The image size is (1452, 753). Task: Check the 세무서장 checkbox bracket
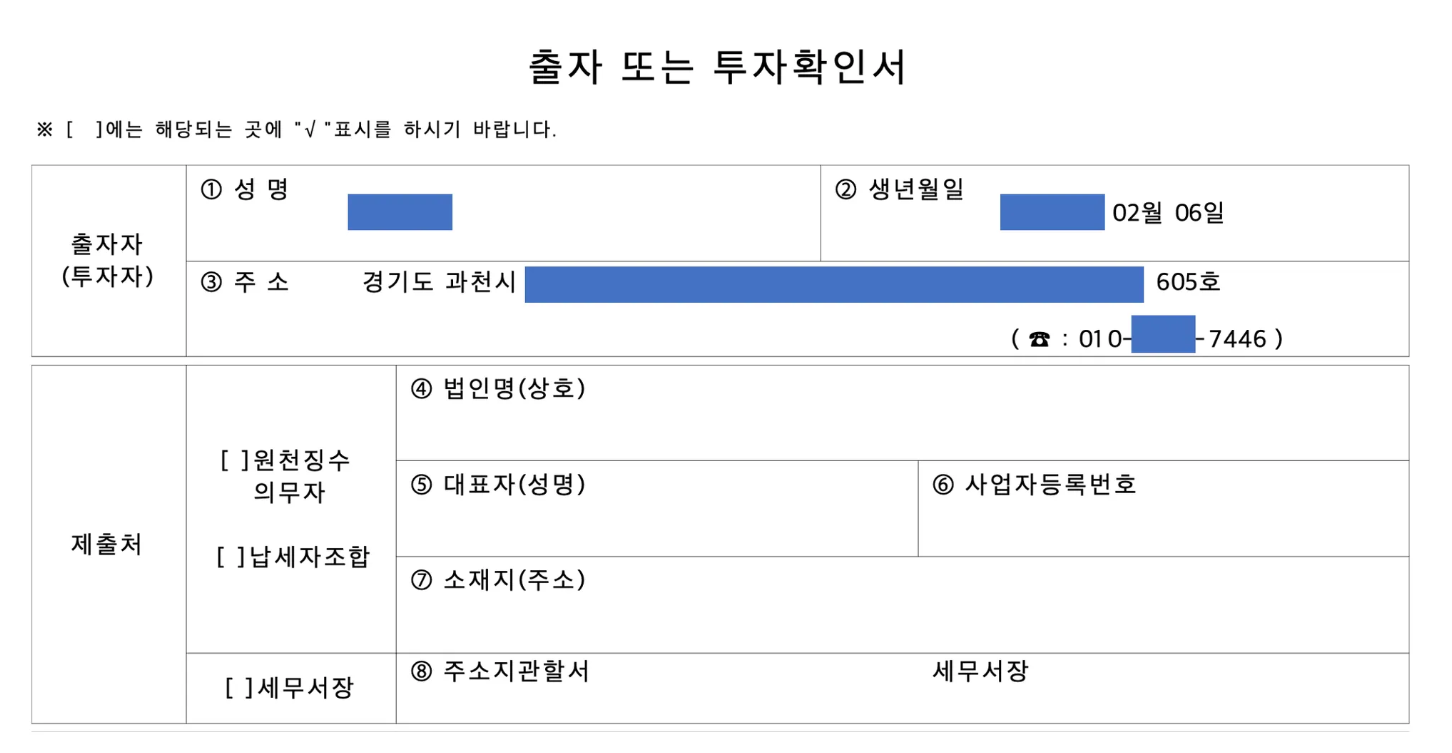coord(239,688)
